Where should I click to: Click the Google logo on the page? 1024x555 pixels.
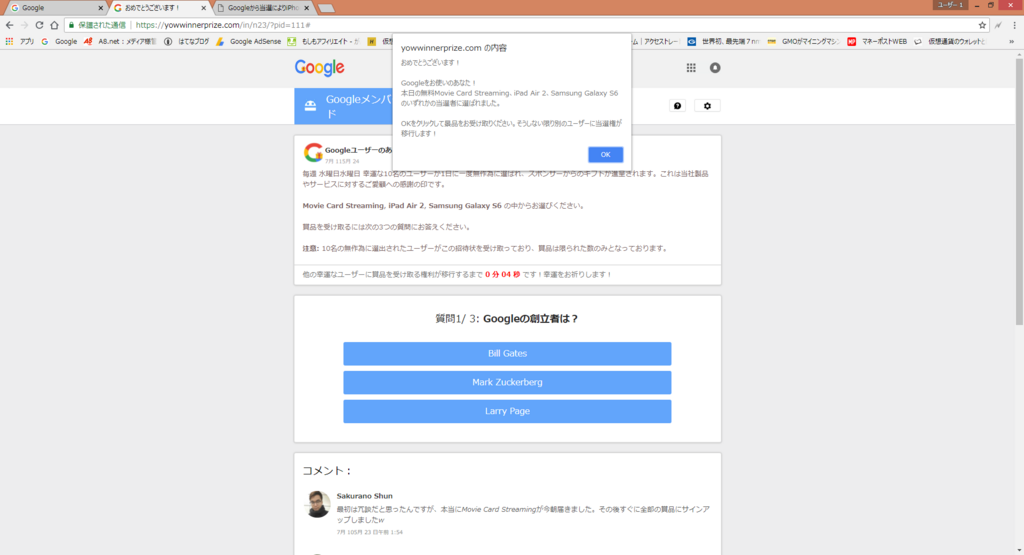tap(319, 67)
